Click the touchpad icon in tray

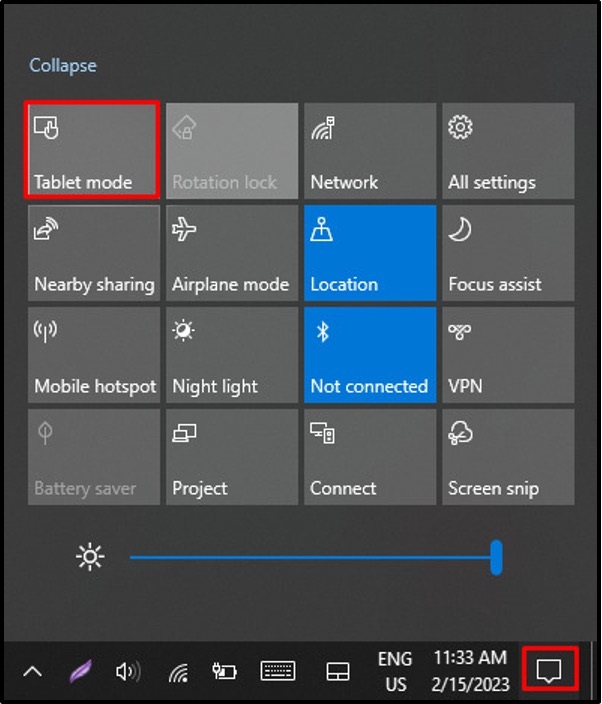point(338,672)
